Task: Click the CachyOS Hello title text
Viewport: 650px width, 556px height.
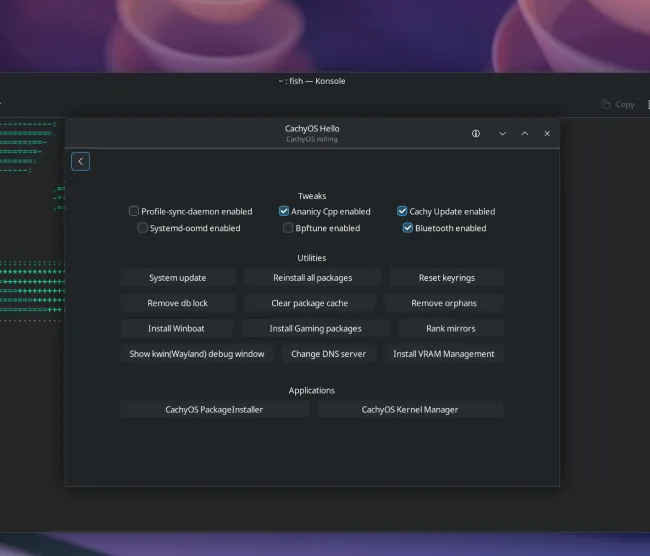Action: (x=312, y=129)
